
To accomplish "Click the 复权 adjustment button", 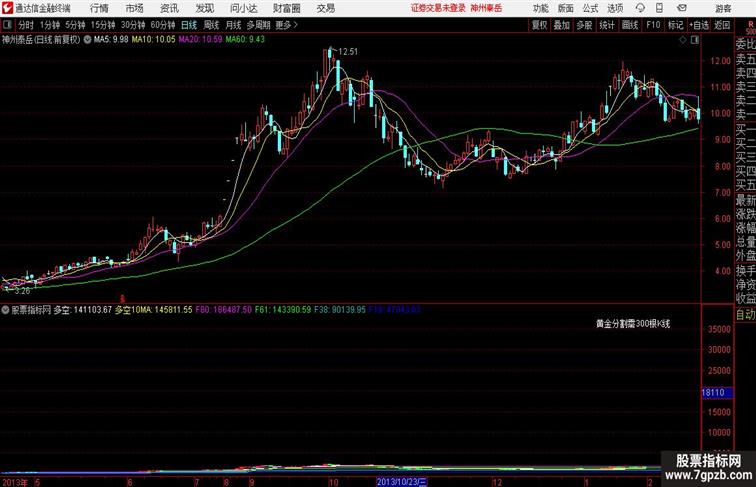I will (x=539, y=25).
